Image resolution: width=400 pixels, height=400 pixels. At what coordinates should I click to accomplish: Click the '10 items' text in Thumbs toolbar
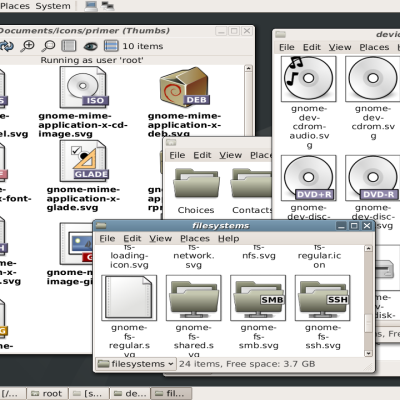[143, 46]
